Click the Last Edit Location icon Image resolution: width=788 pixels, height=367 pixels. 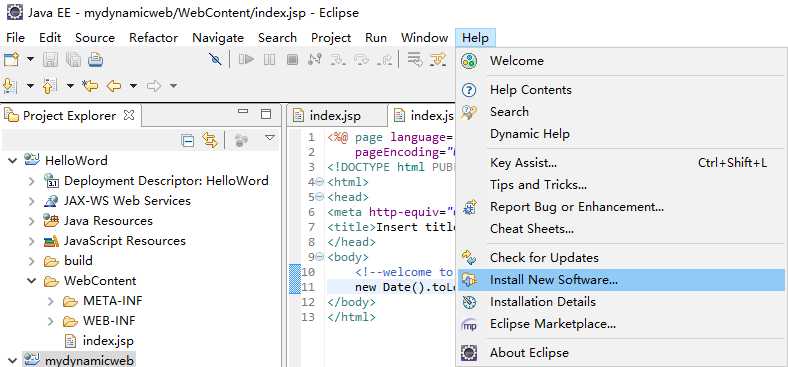coord(90,86)
